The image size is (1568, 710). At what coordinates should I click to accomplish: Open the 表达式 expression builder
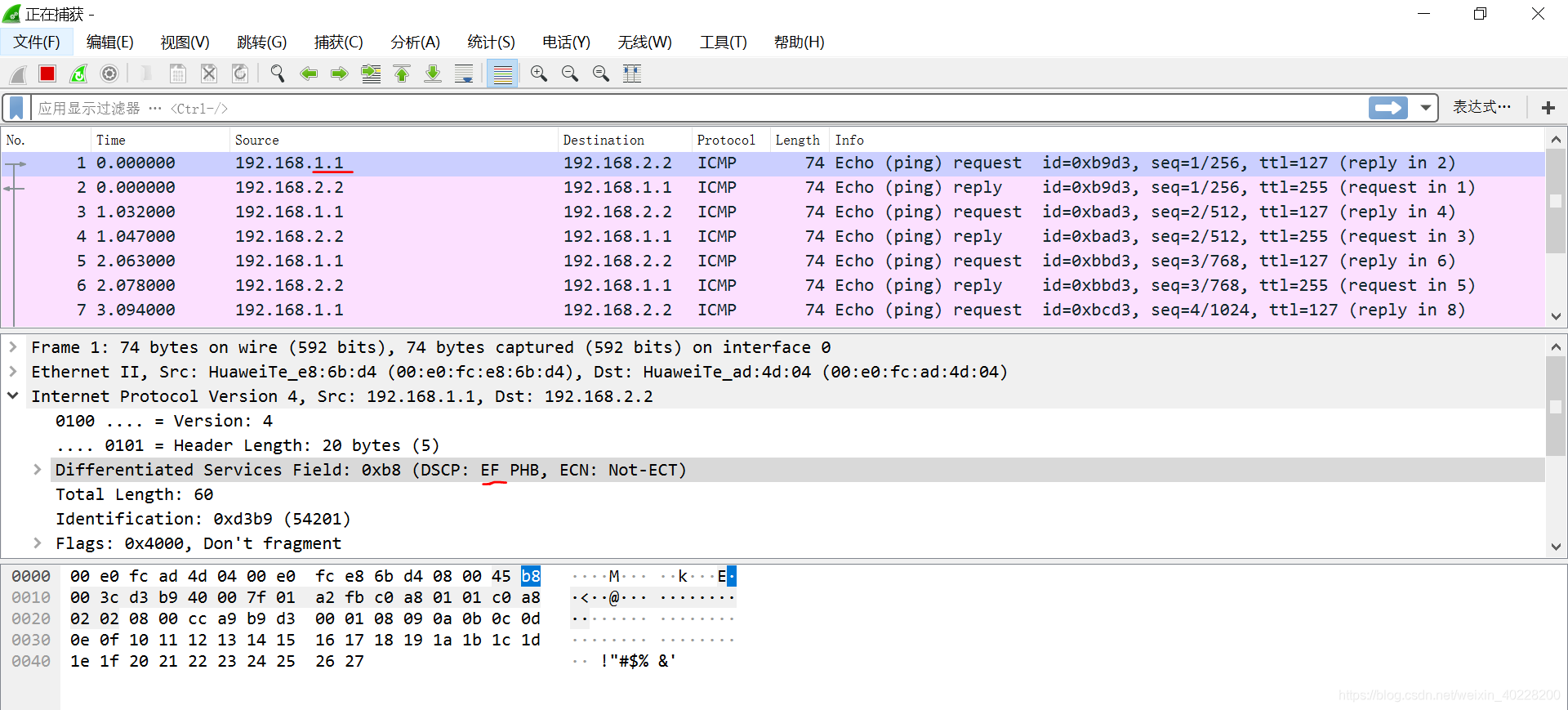(x=1481, y=107)
